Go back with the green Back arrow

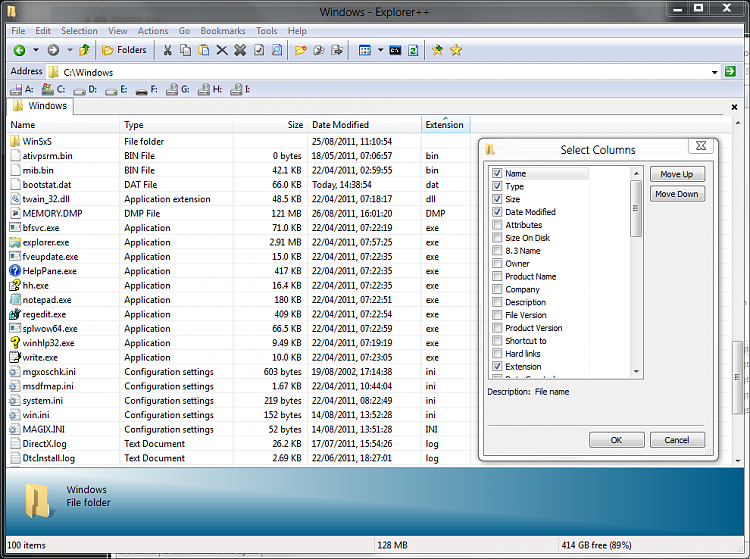[19, 50]
